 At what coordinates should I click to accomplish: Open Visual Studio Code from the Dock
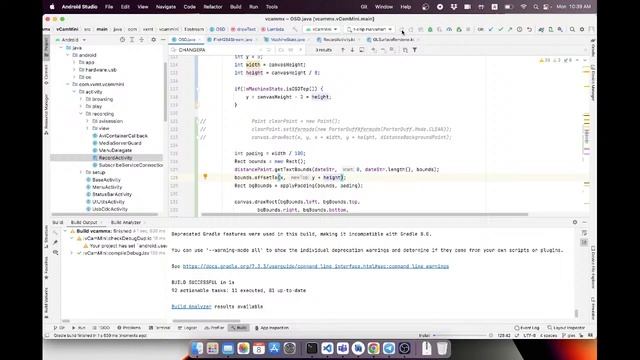(327, 348)
